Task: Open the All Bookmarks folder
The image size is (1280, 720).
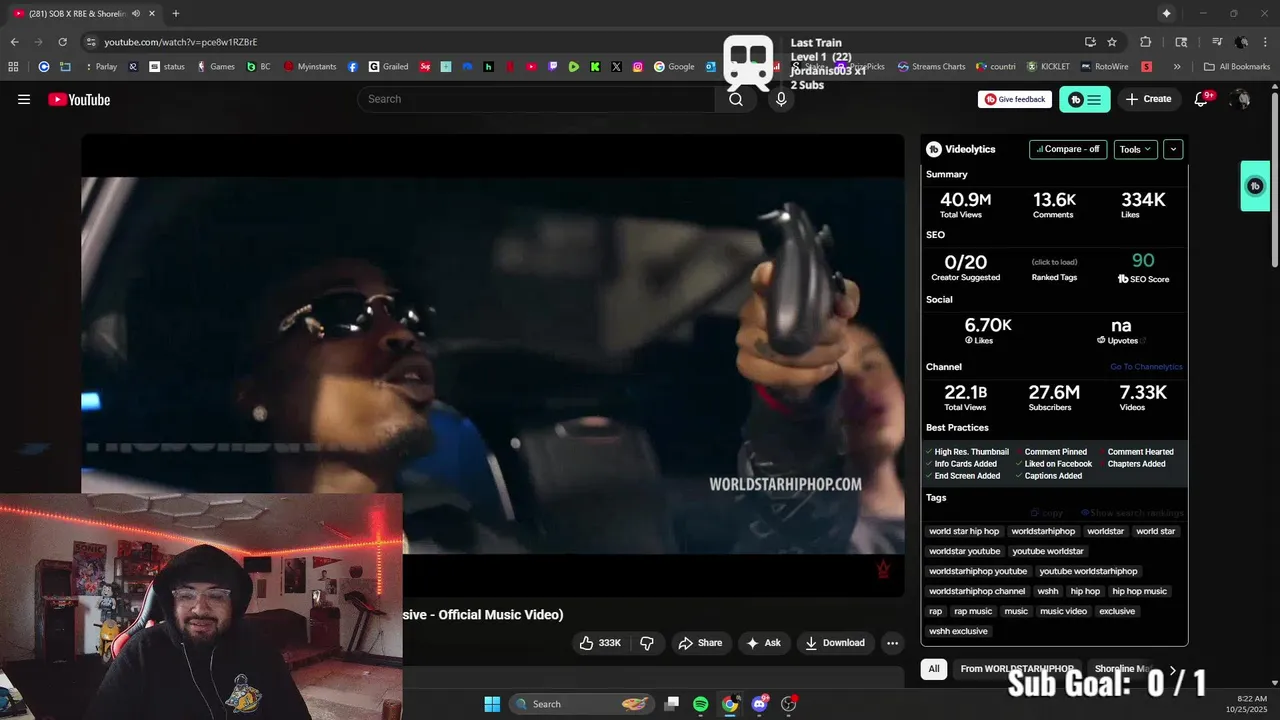Action: click(1237, 67)
